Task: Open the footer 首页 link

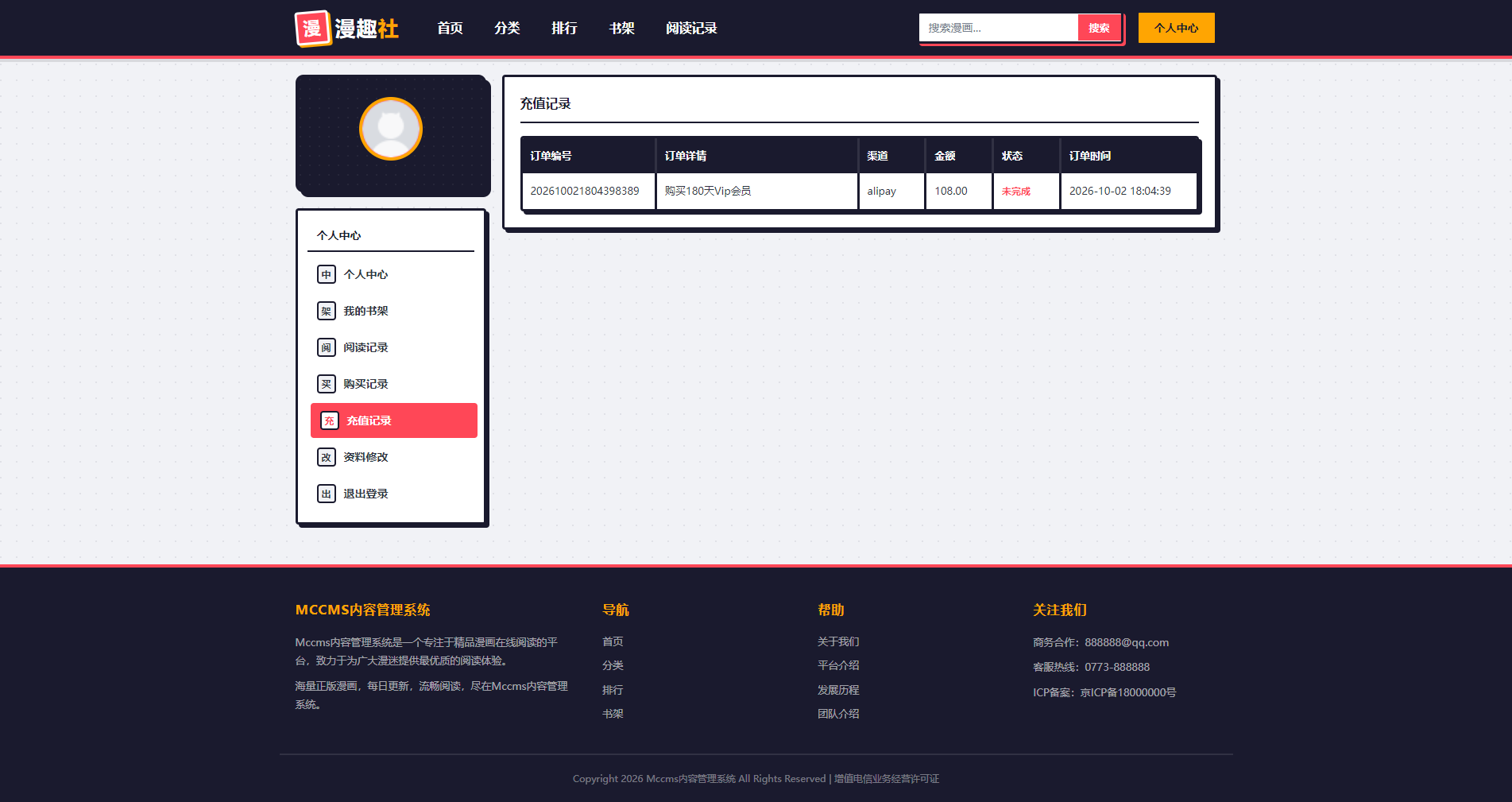Action: [613, 641]
